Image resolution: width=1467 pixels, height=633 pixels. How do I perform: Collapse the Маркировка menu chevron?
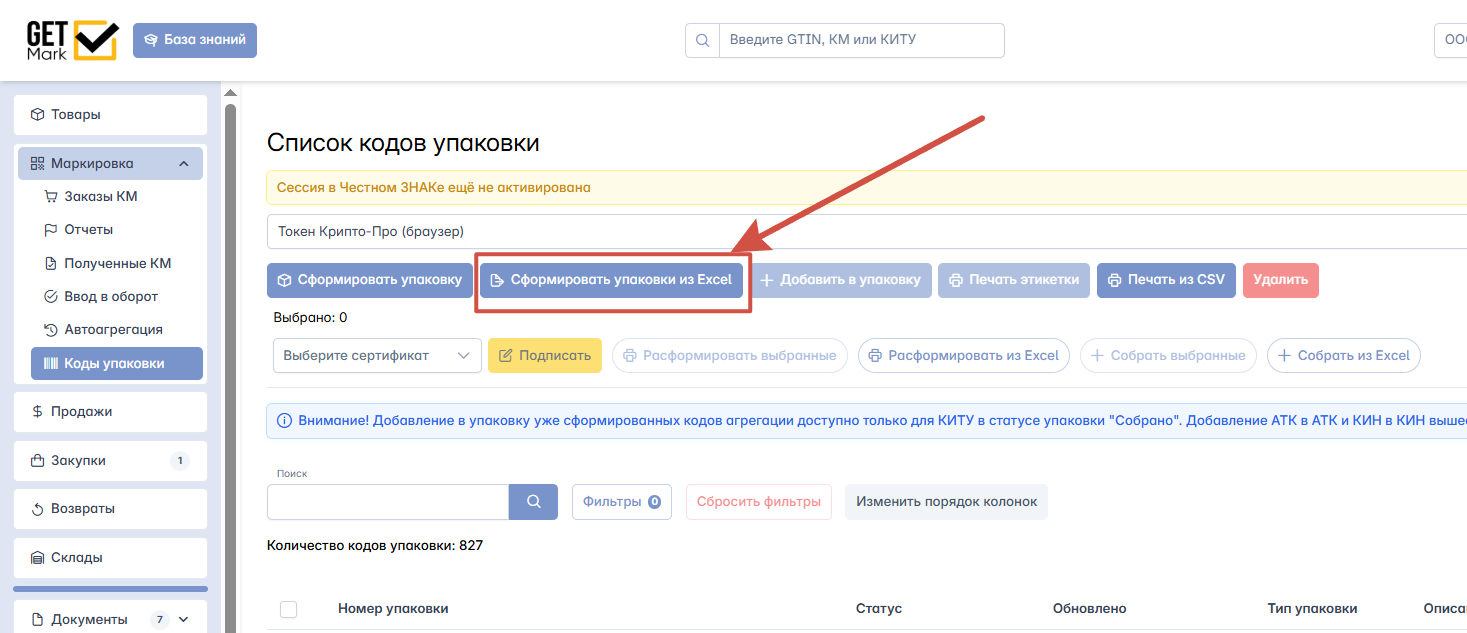coord(183,163)
